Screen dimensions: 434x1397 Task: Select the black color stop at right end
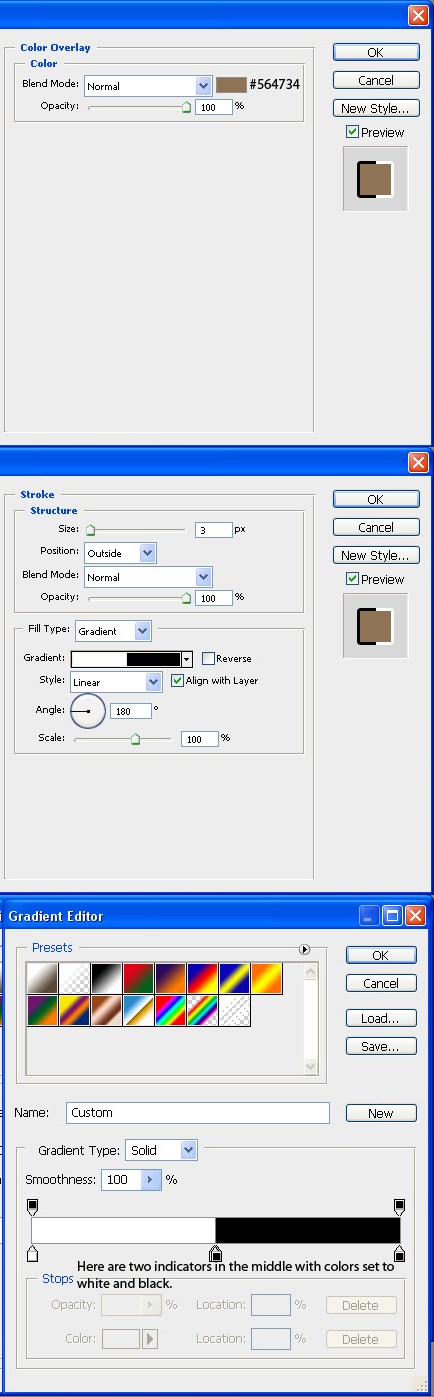point(399,1253)
